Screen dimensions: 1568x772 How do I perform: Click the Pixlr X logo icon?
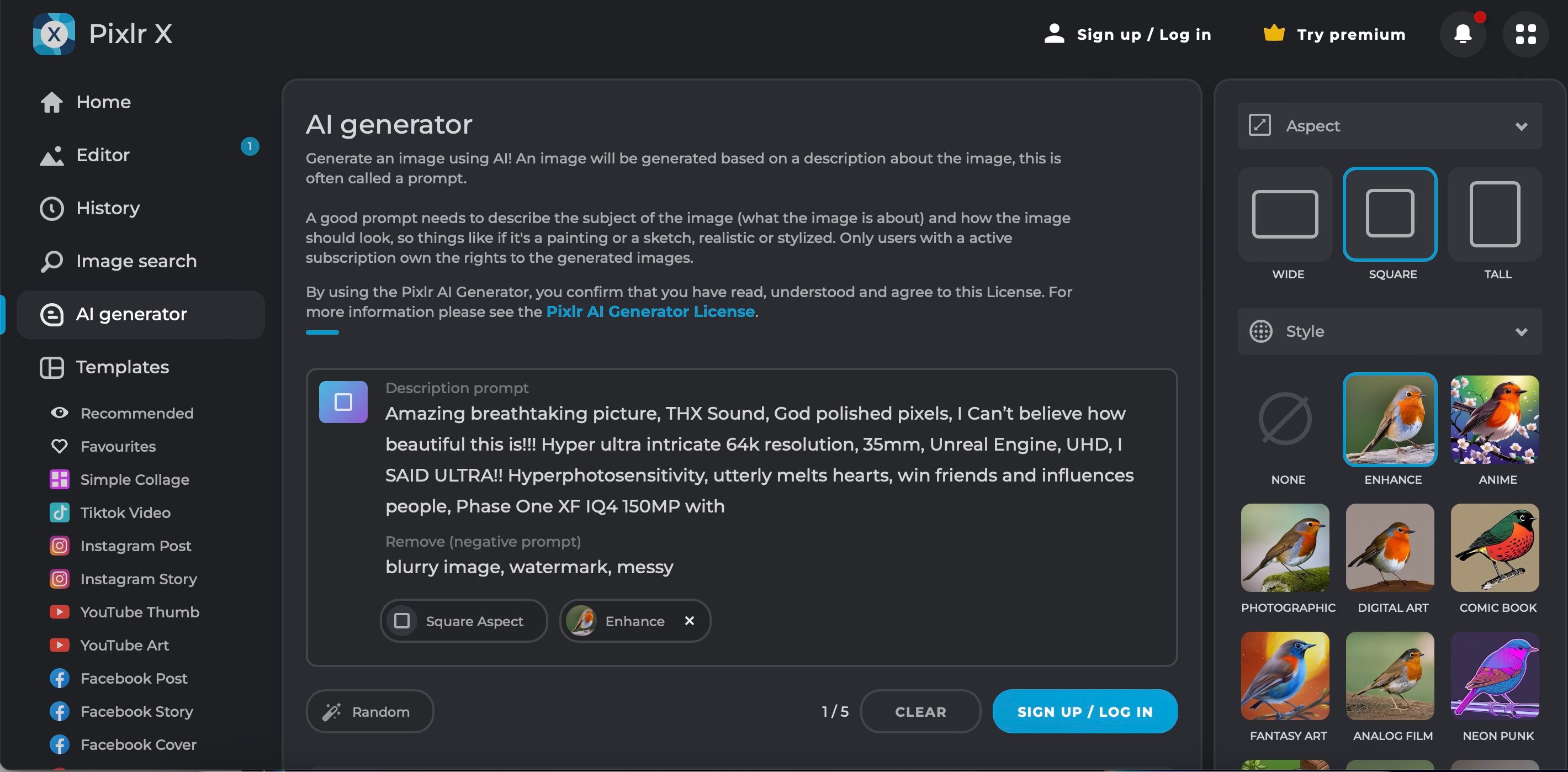(x=54, y=34)
